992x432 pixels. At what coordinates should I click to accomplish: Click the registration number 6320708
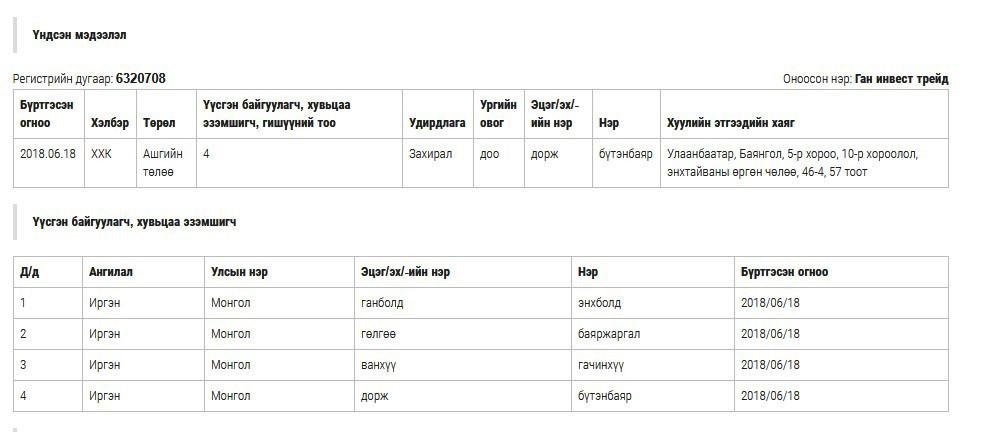[140, 78]
